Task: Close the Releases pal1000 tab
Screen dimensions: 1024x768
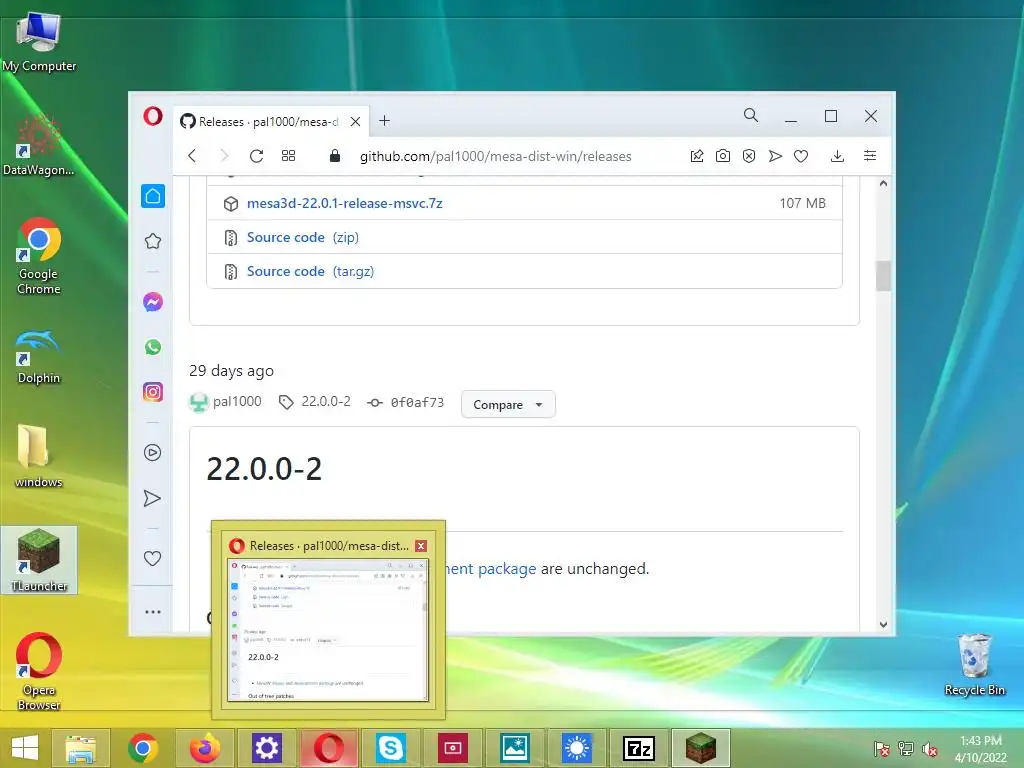Action: pyautogui.click(x=355, y=121)
